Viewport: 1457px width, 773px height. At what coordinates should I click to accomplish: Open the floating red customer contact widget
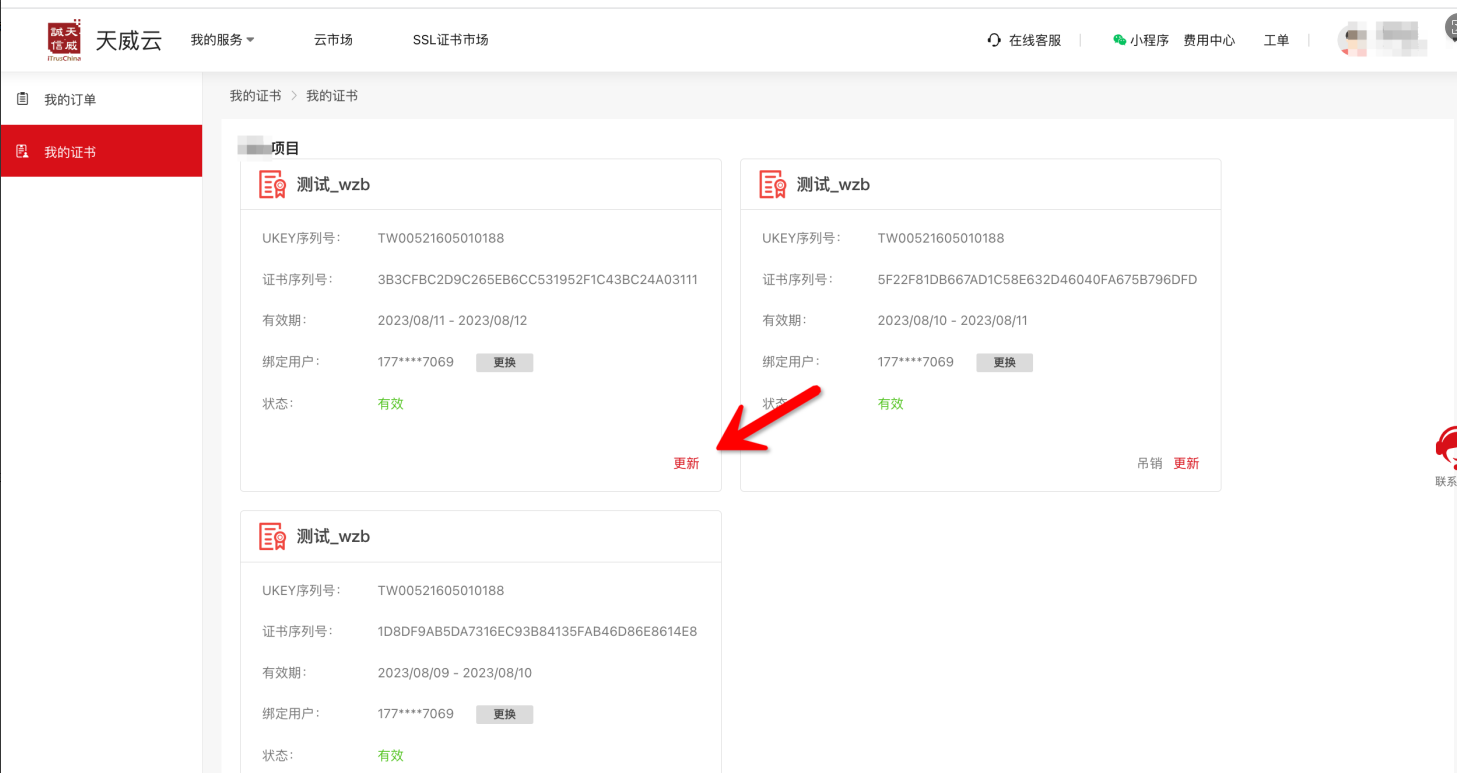pos(1445,449)
